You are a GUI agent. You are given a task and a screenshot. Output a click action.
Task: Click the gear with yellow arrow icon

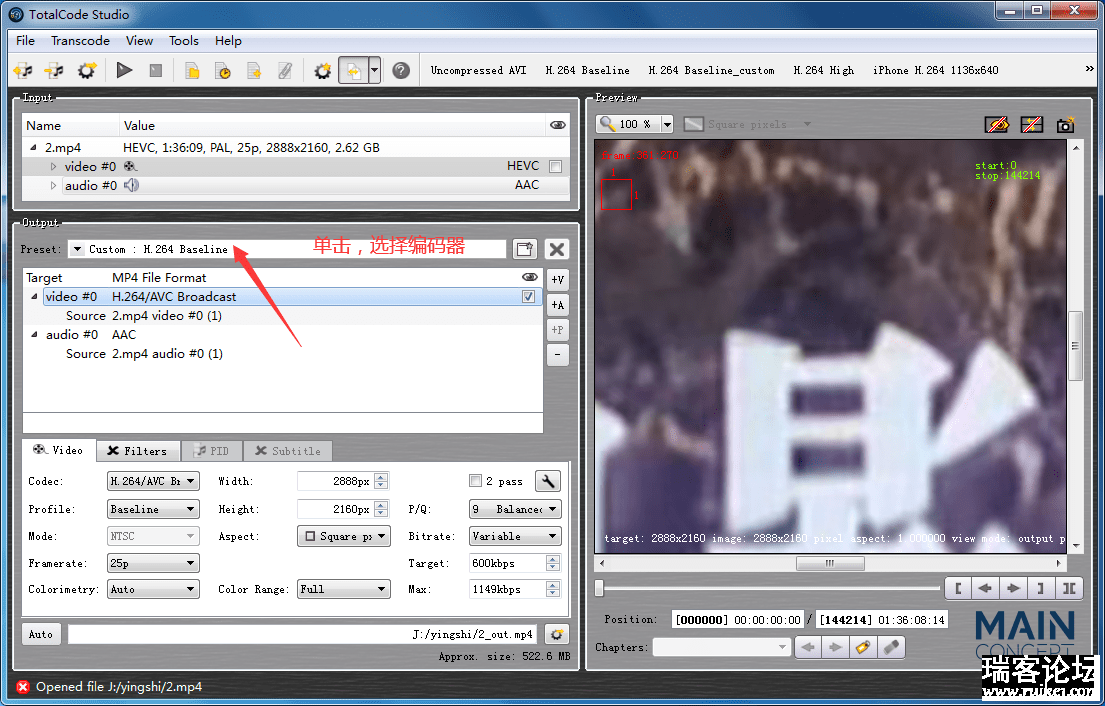pos(87,70)
